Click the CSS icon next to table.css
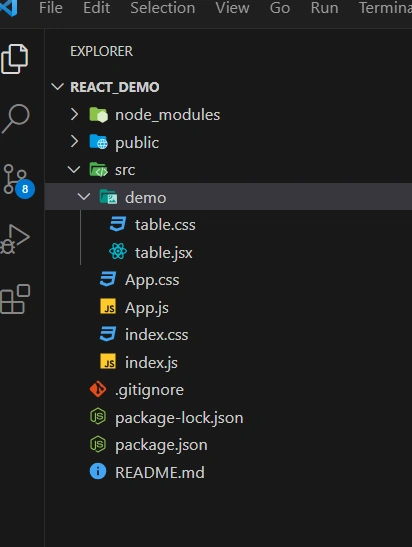 click(118, 224)
